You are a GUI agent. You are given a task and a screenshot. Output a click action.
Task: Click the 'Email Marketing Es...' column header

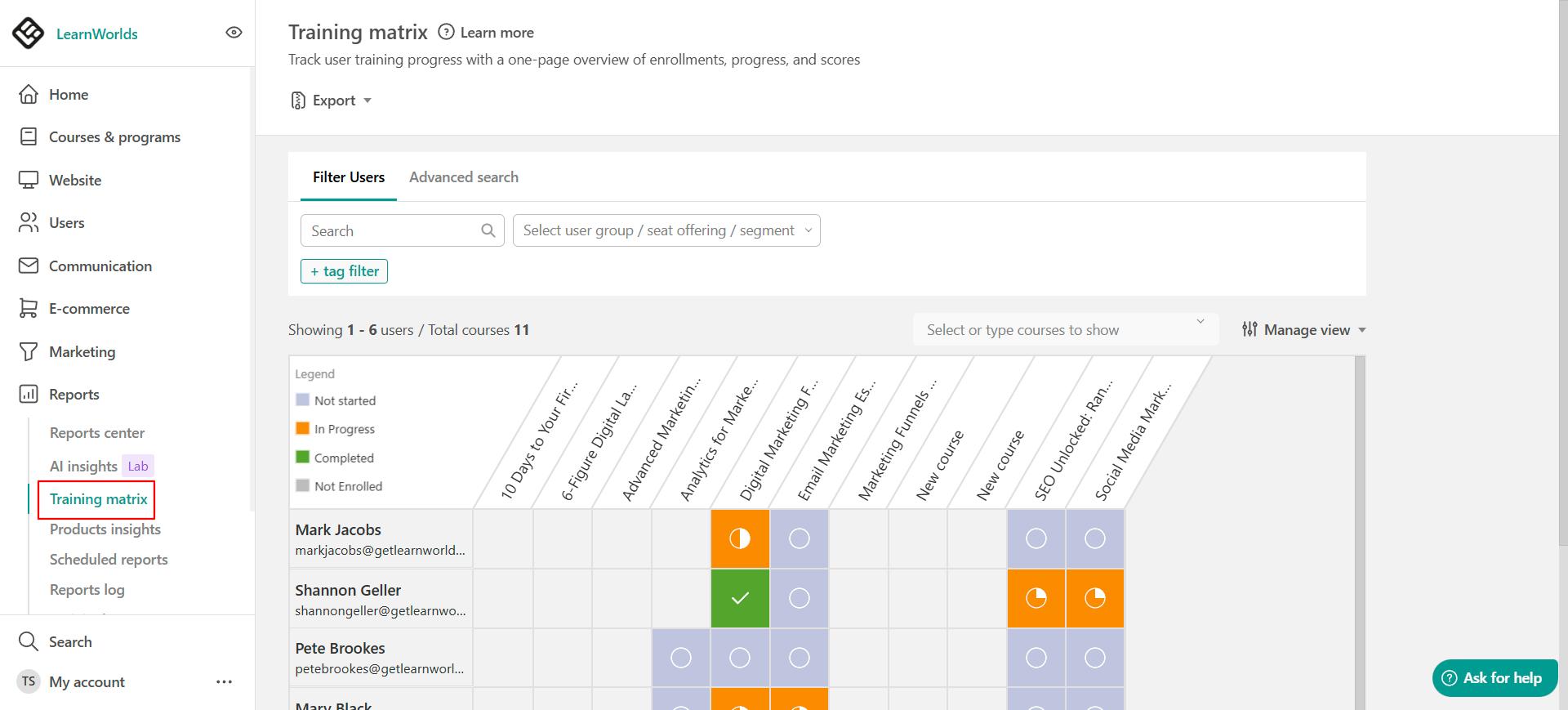tap(835, 440)
